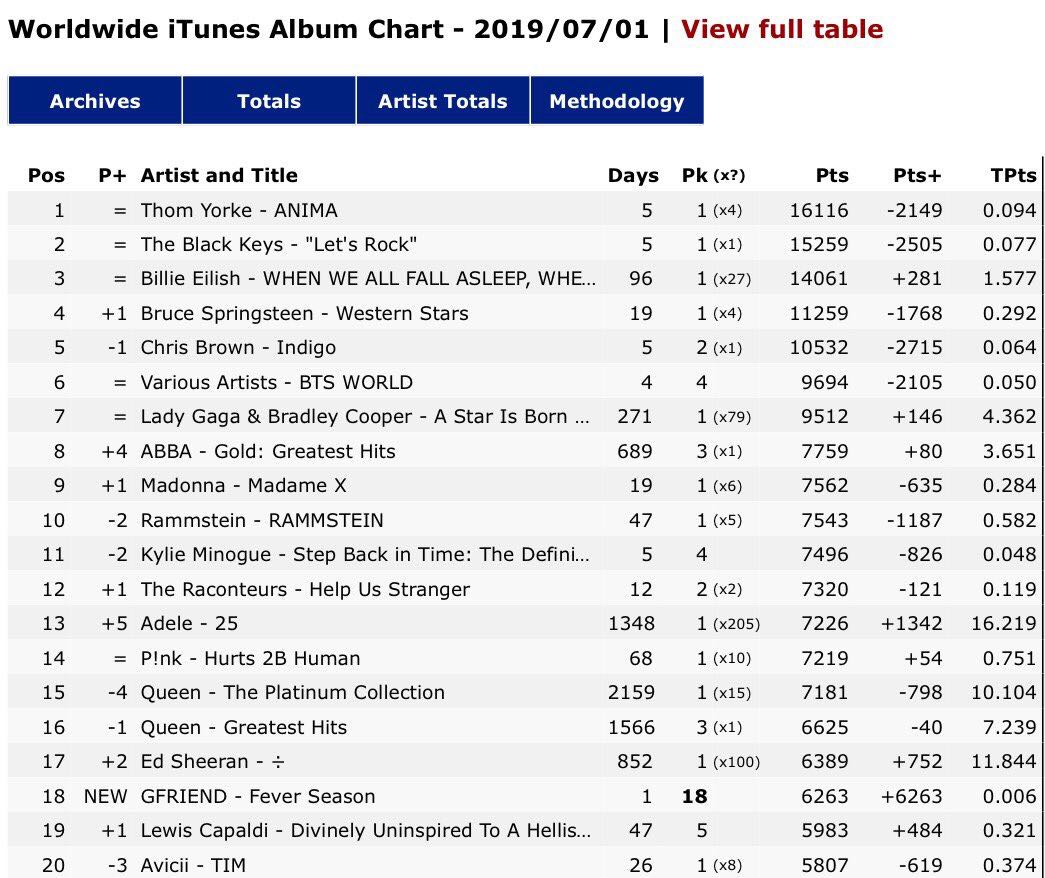
Task: Click the TPts column header
Action: (1013, 175)
